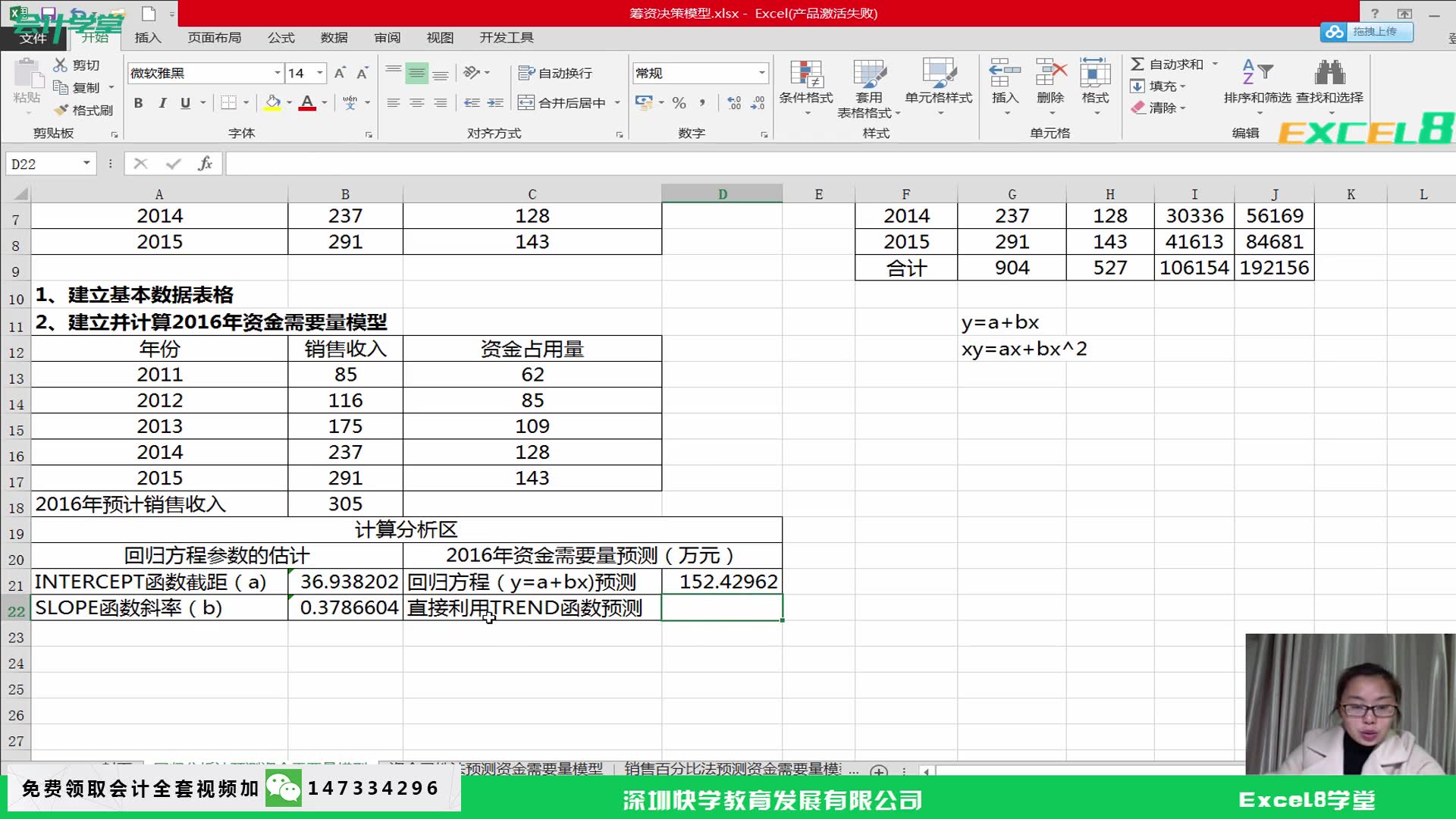Toggle bold formatting for the selection
The height and width of the screenshot is (819, 1456).
tap(138, 103)
